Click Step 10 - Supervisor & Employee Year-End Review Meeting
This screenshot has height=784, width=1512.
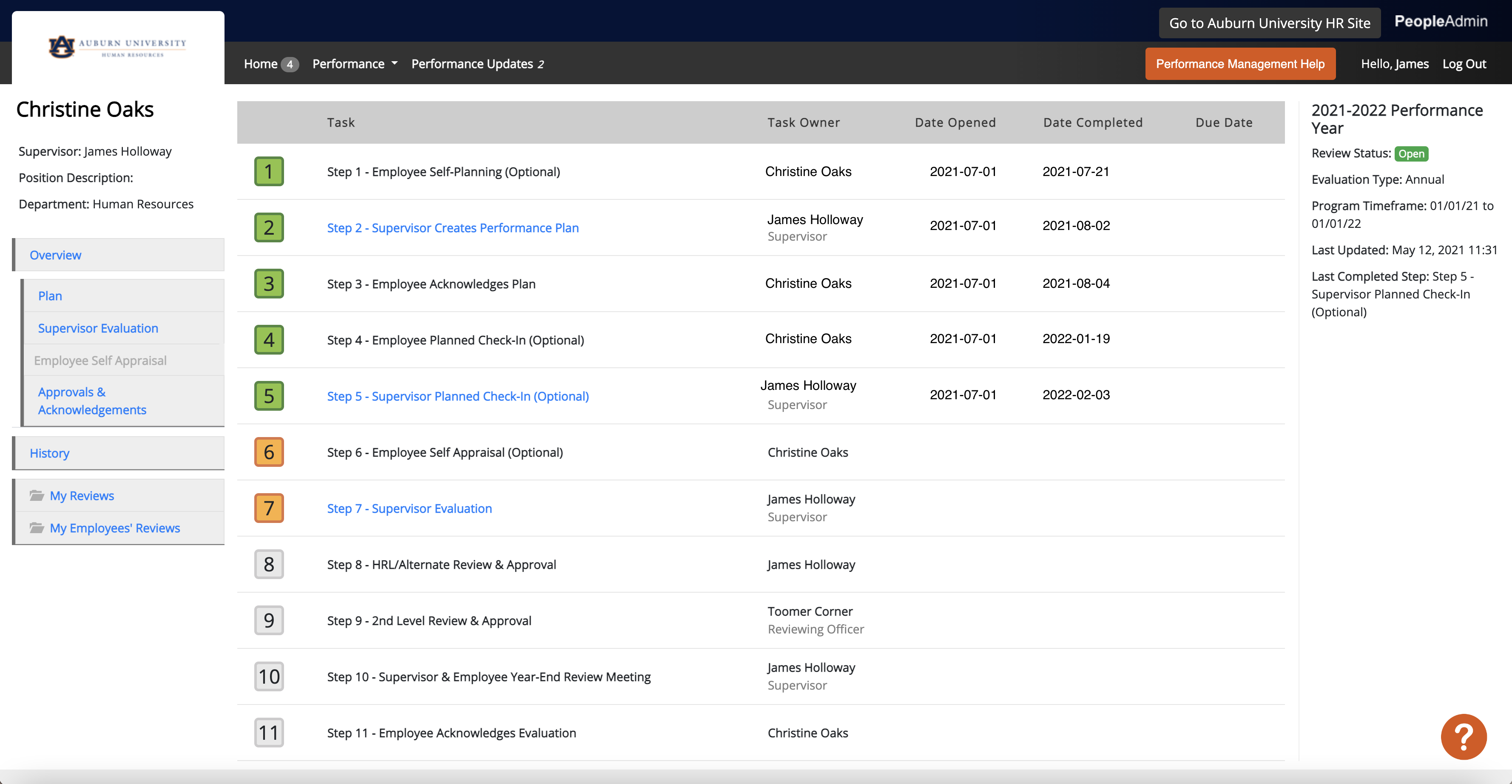(489, 676)
